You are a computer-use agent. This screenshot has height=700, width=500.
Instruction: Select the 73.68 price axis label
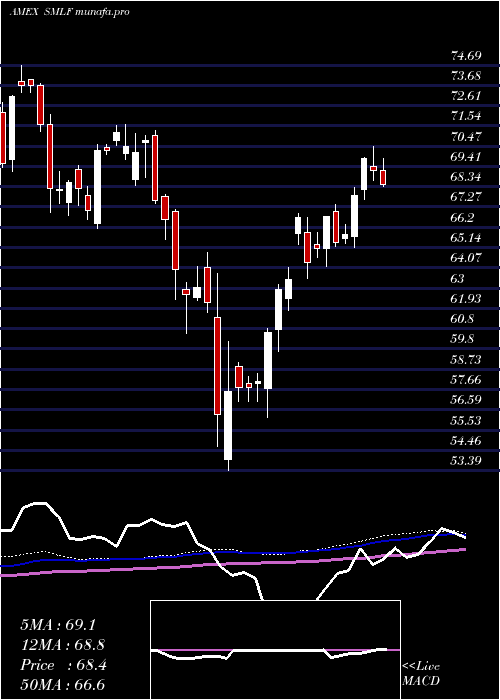466,76
